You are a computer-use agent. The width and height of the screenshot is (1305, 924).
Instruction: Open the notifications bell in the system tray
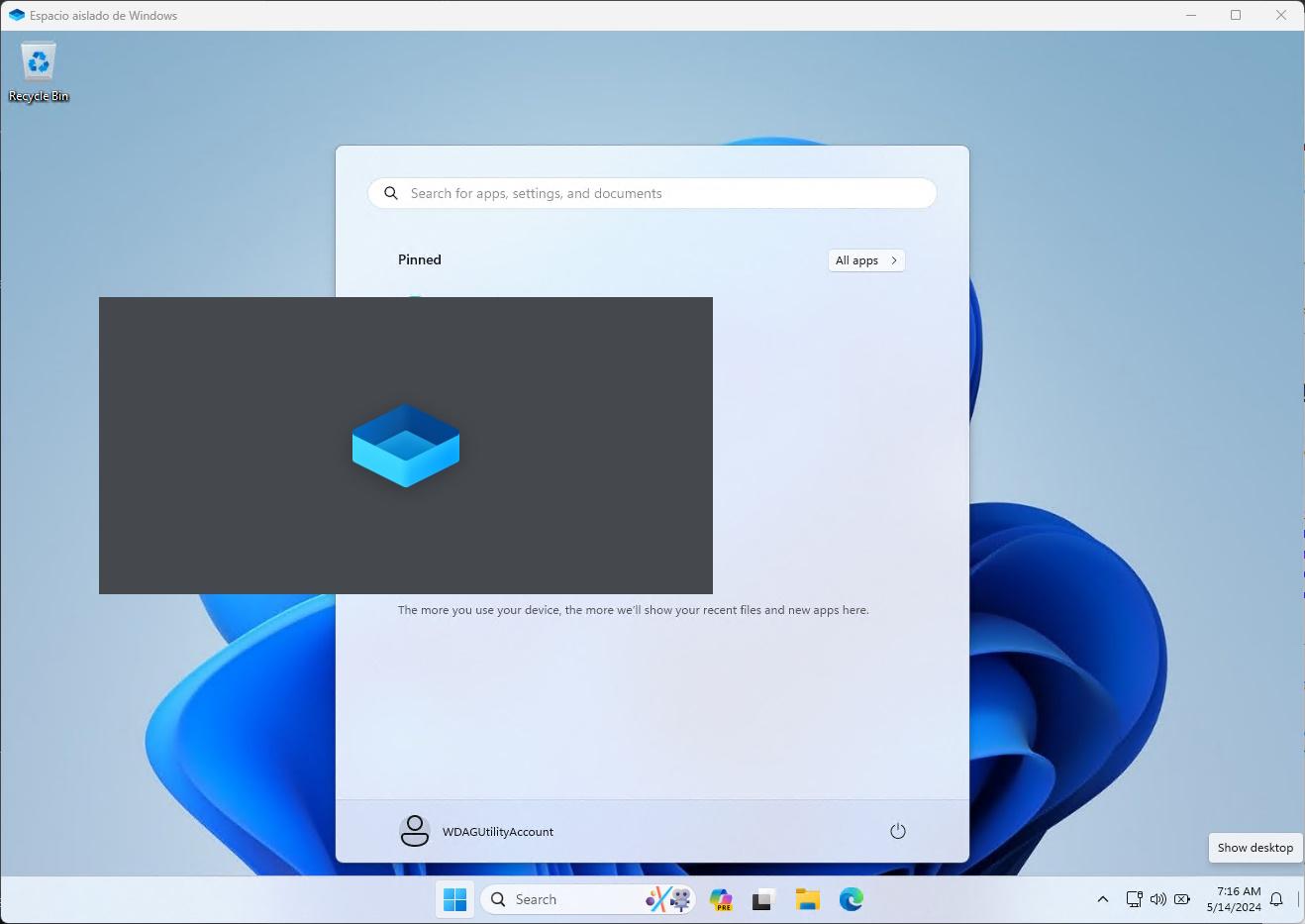coord(1276,899)
